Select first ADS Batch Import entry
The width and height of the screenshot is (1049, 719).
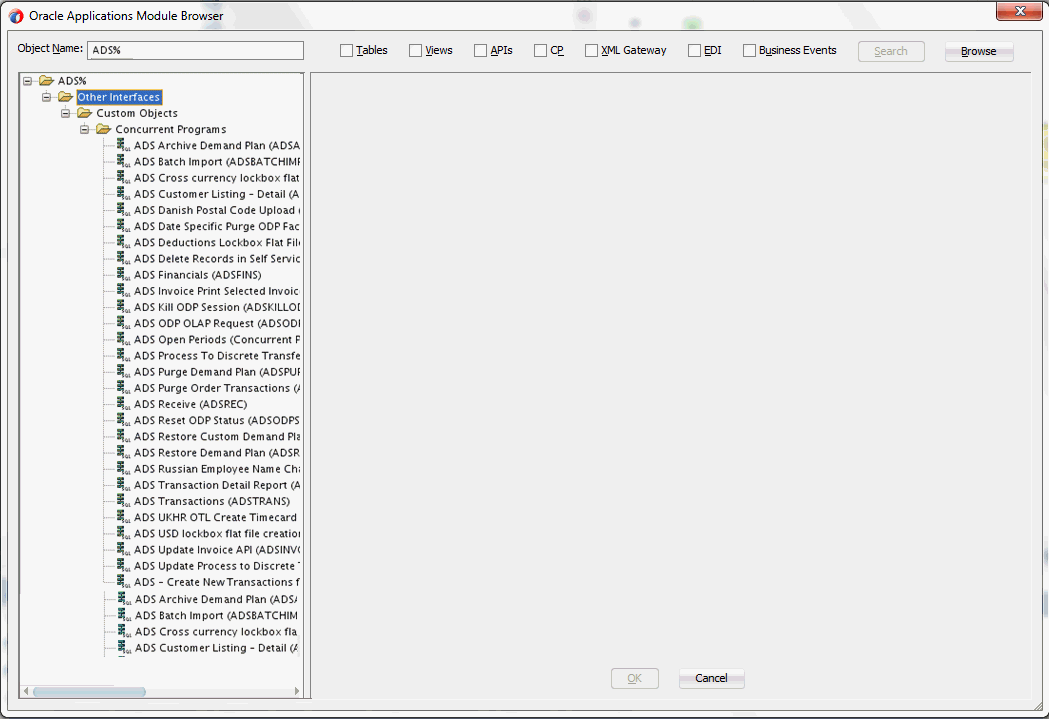(x=217, y=161)
